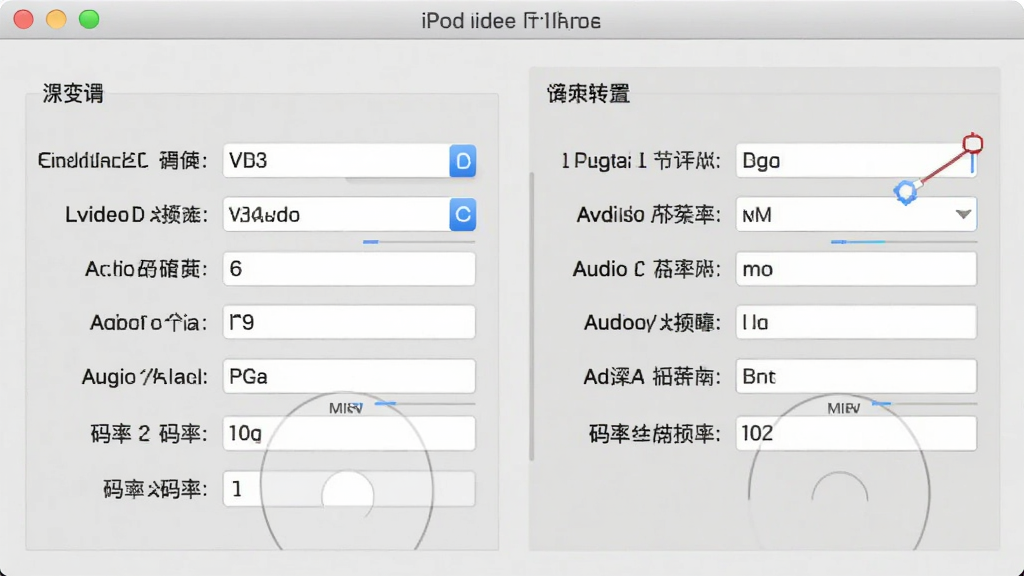Click the slider below the Bnt field

pyautogui.click(x=925, y=404)
